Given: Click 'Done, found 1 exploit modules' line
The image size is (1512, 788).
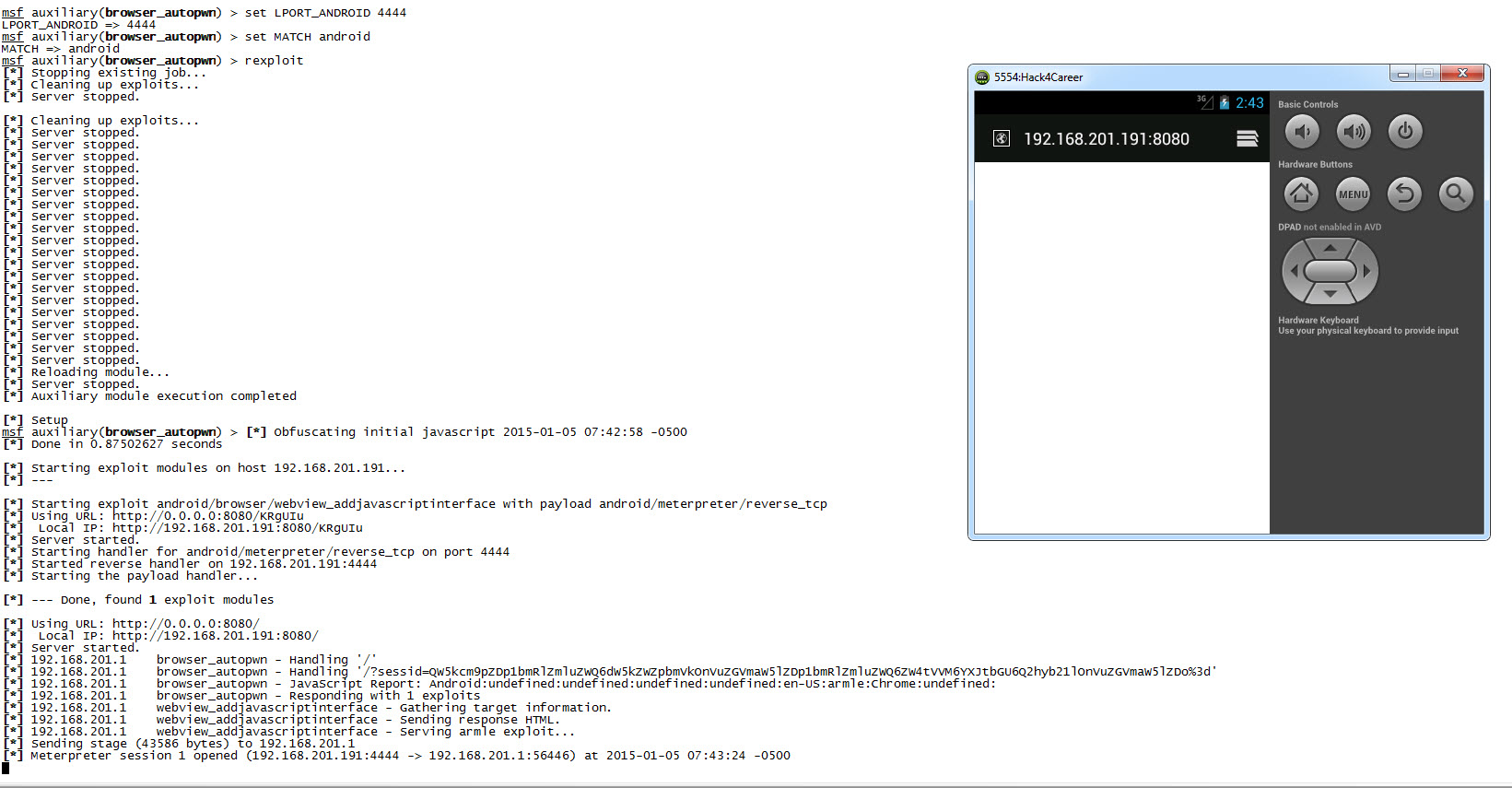Looking at the screenshot, I should [138, 600].
